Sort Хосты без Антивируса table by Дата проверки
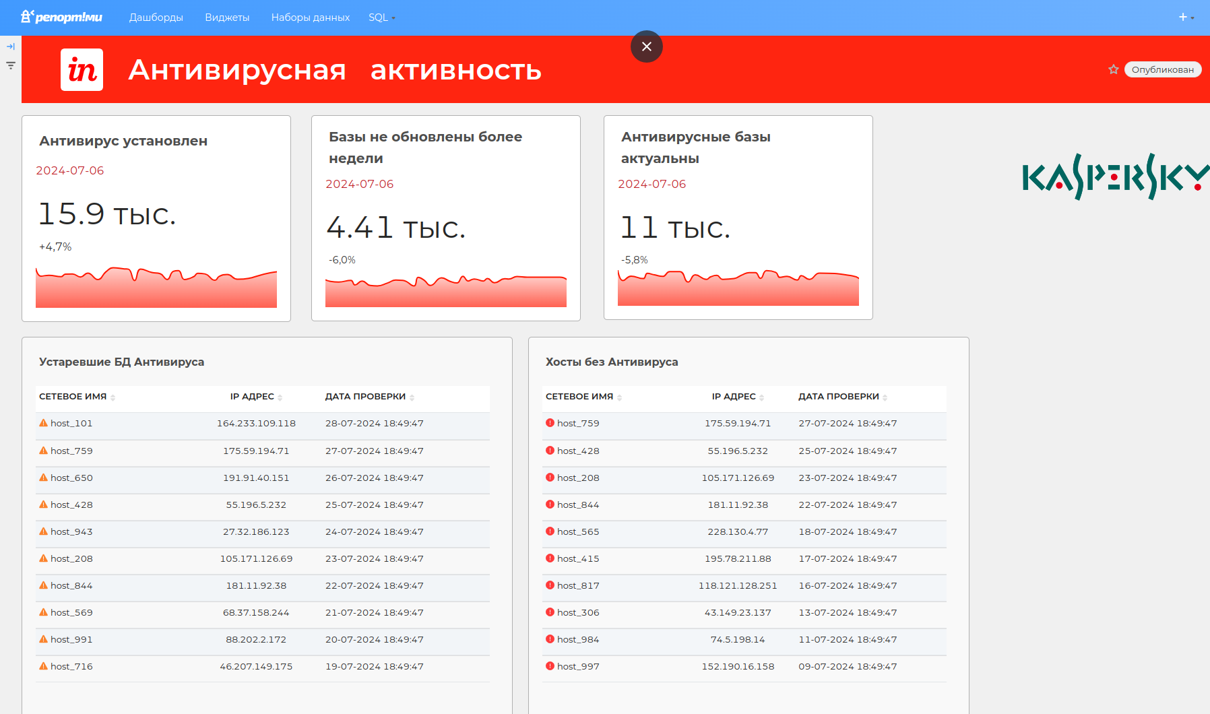 click(x=843, y=397)
